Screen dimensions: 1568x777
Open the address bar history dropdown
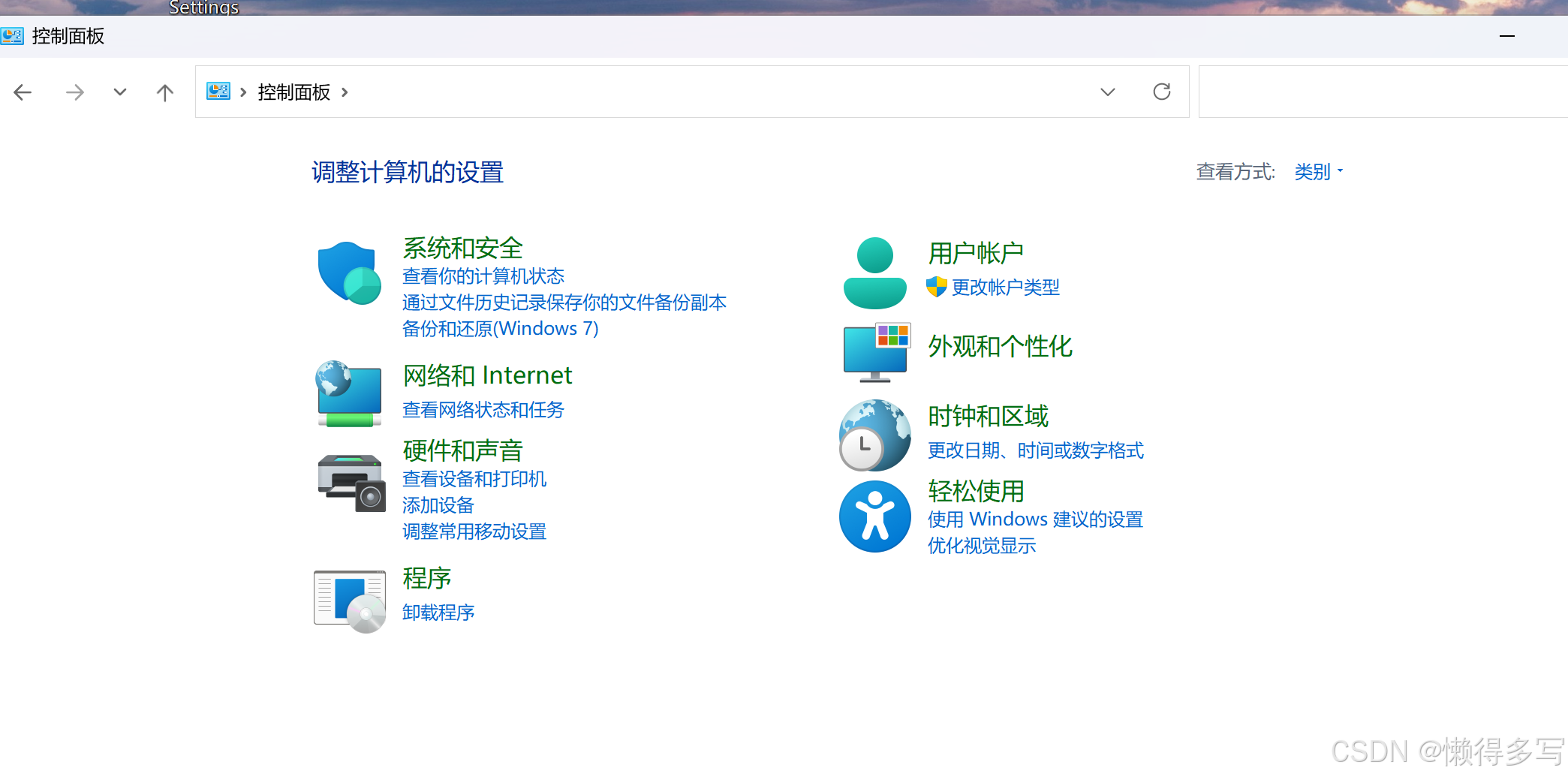1108,92
